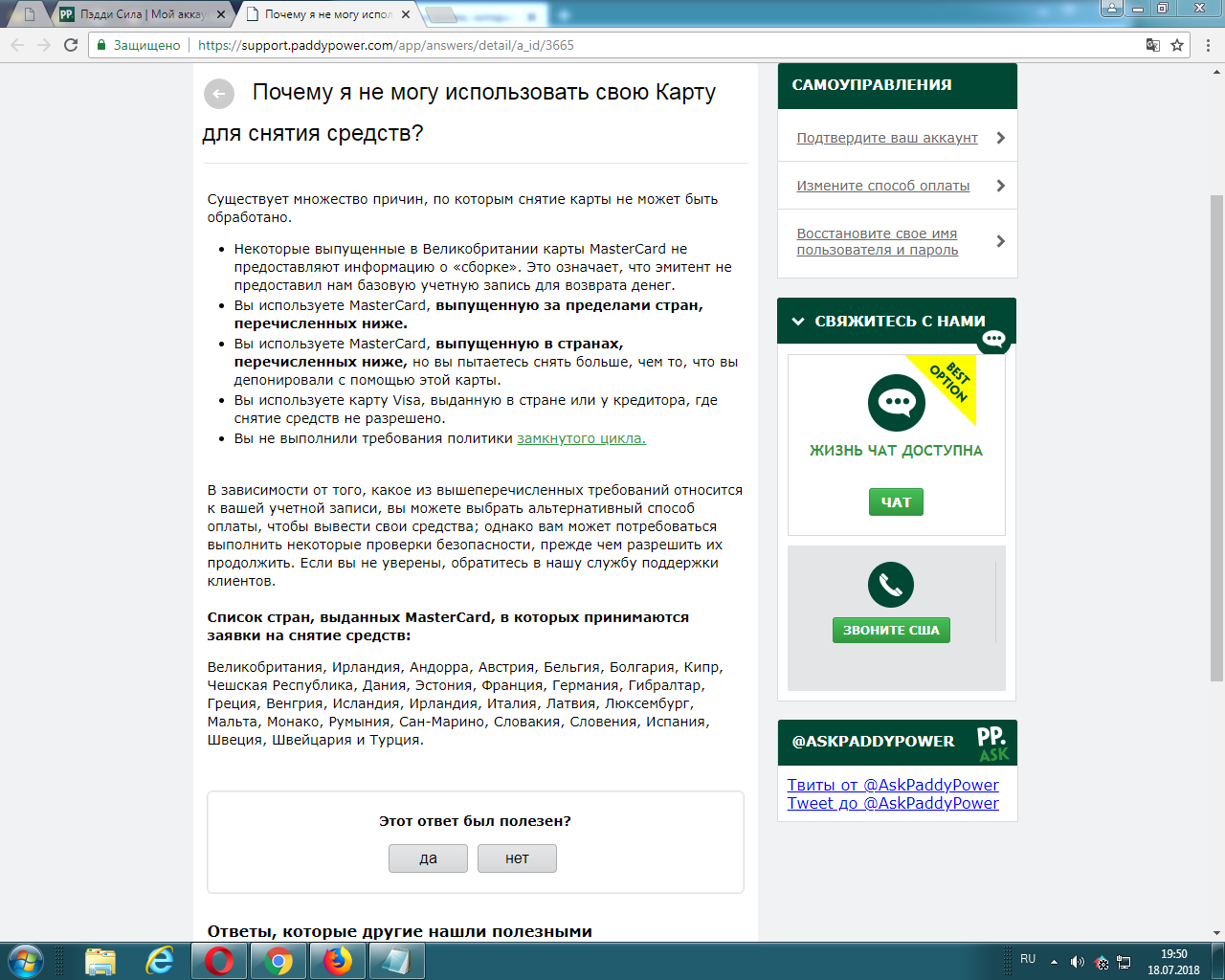Click the volume speaker tray icon
Image resolution: width=1225 pixels, height=980 pixels.
click(x=1077, y=962)
